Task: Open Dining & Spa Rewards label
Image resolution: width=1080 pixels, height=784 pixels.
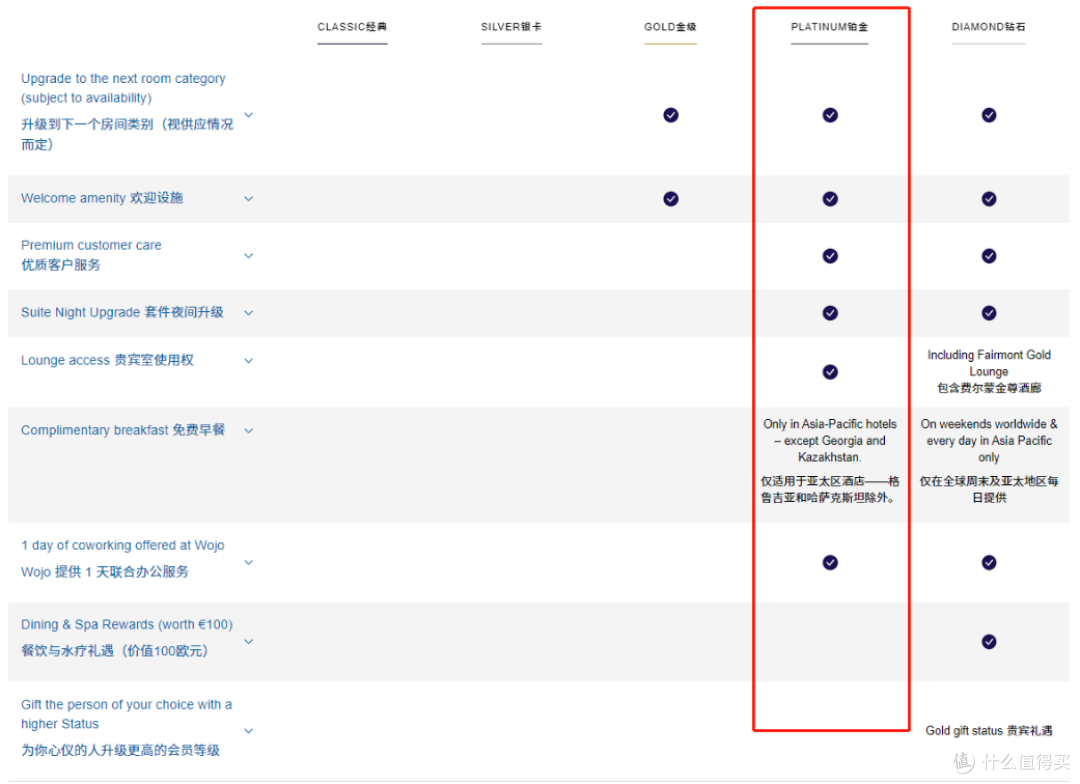Action: tap(127, 637)
